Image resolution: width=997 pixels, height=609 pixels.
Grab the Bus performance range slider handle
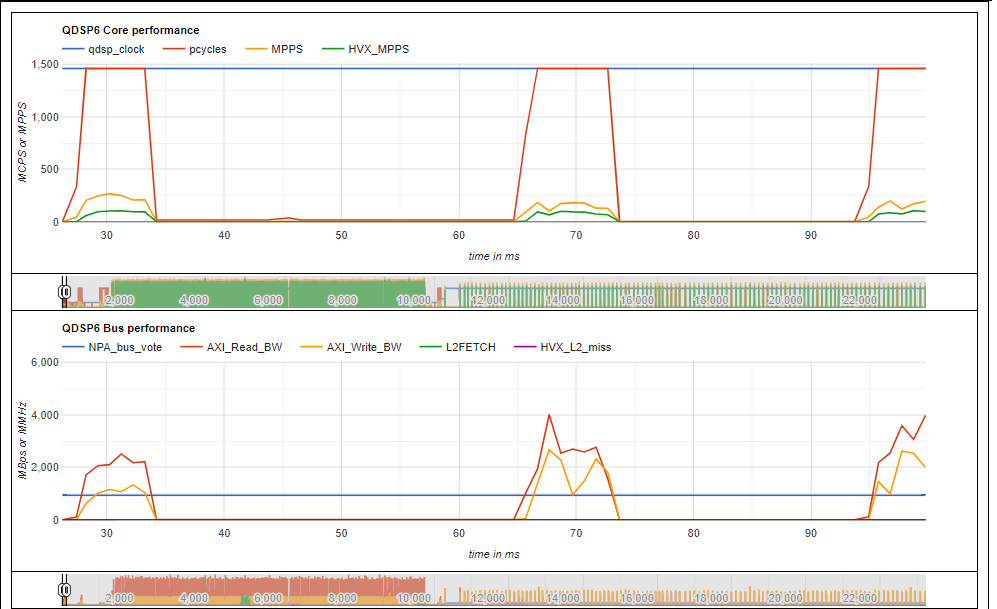click(64, 590)
